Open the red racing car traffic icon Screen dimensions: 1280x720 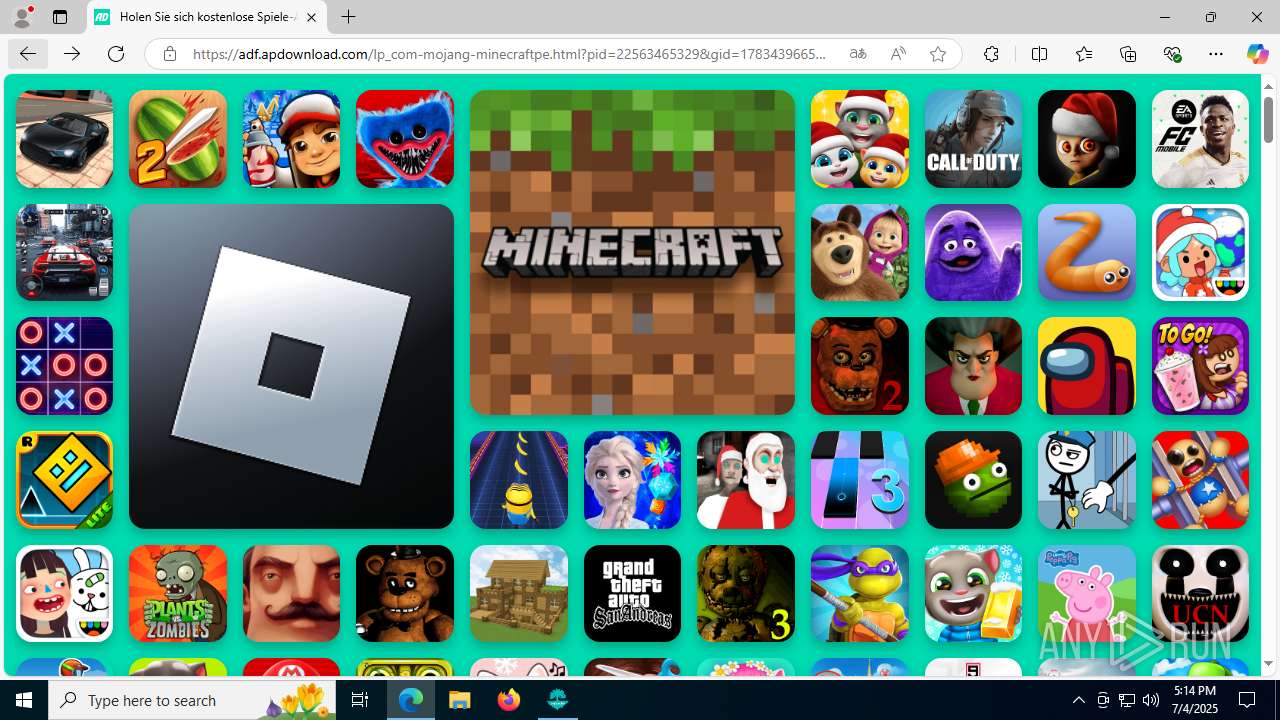(x=64, y=252)
